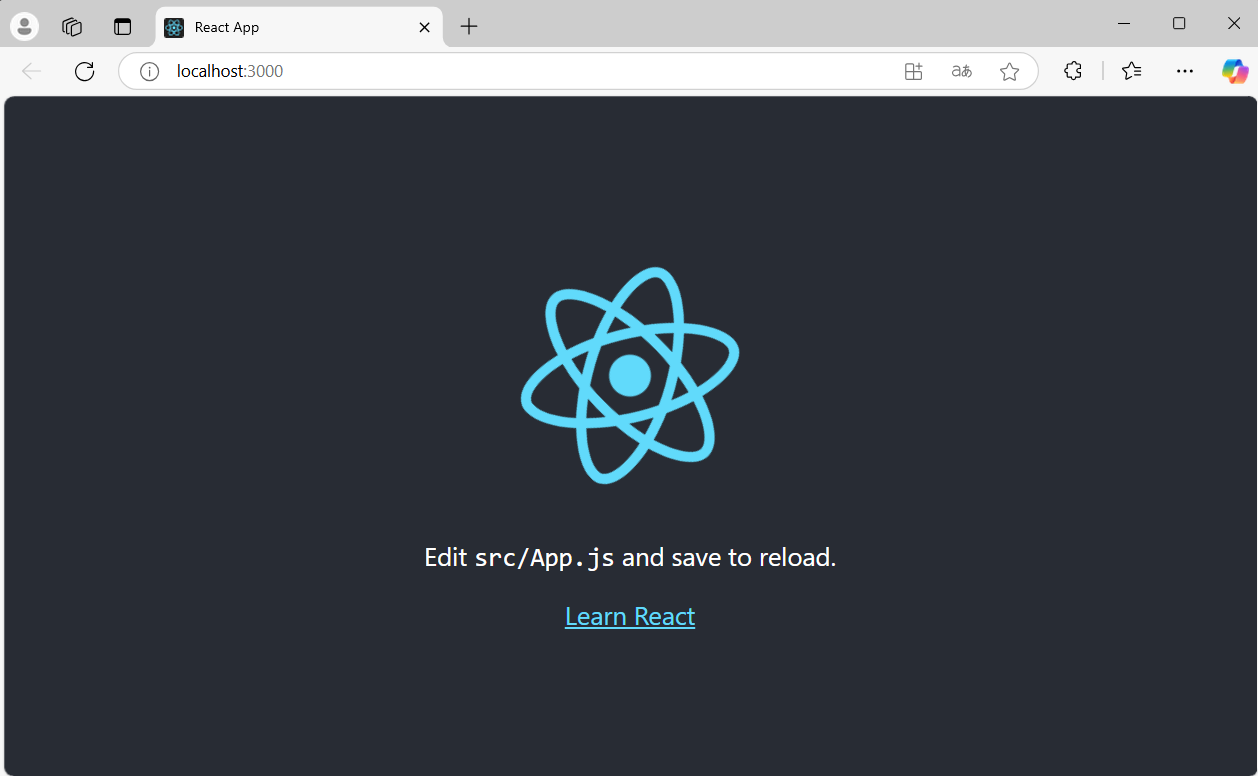This screenshot has width=1258, height=776.
Task: Open the tab actions menu icon
Action: [122, 27]
